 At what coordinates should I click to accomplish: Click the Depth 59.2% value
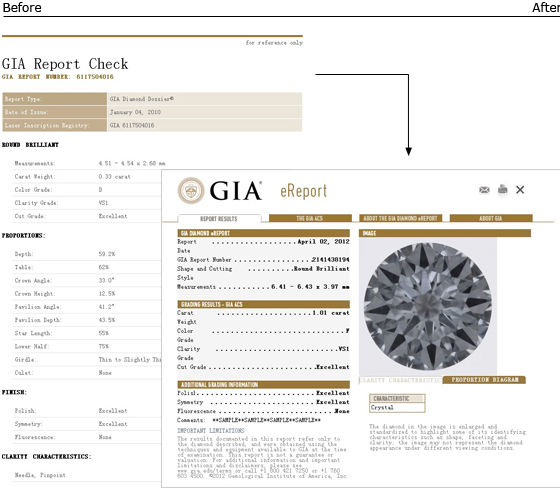[107, 254]
